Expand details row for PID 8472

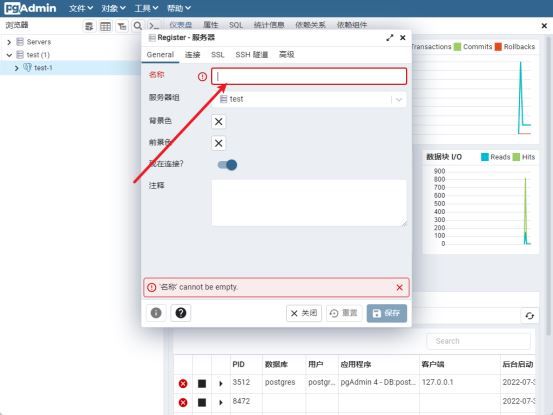coord(220,402)
